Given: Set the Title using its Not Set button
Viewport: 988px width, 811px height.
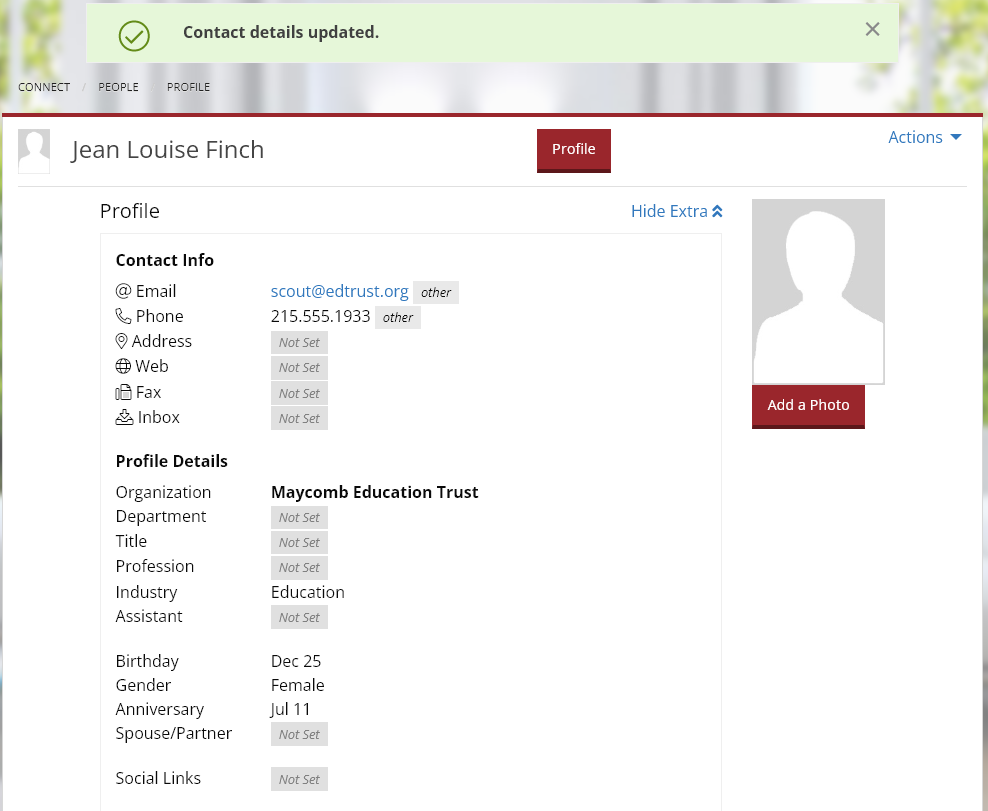Looking at the screenshot, I should pos(299,542).
